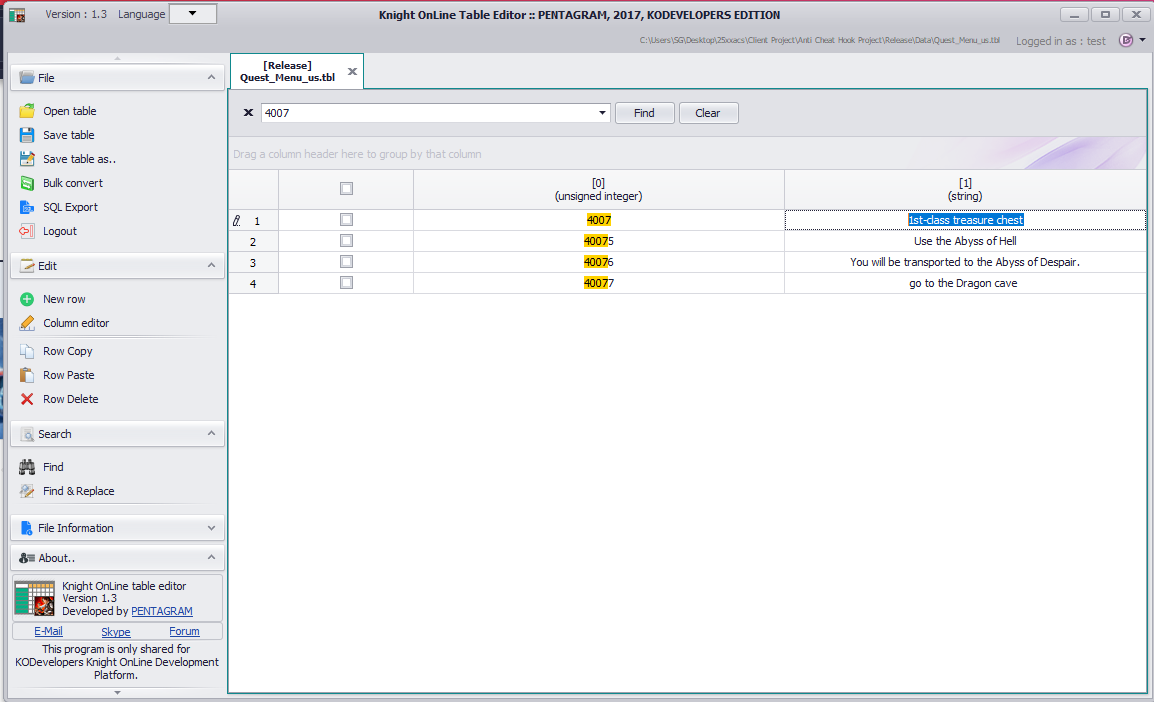Click the search text field containing 4007
1154x702 pixels.
pyautogui.click(x=428, y=113)
